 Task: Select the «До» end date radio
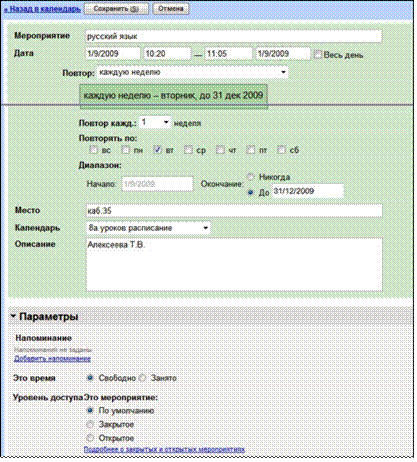pos(250,192)
